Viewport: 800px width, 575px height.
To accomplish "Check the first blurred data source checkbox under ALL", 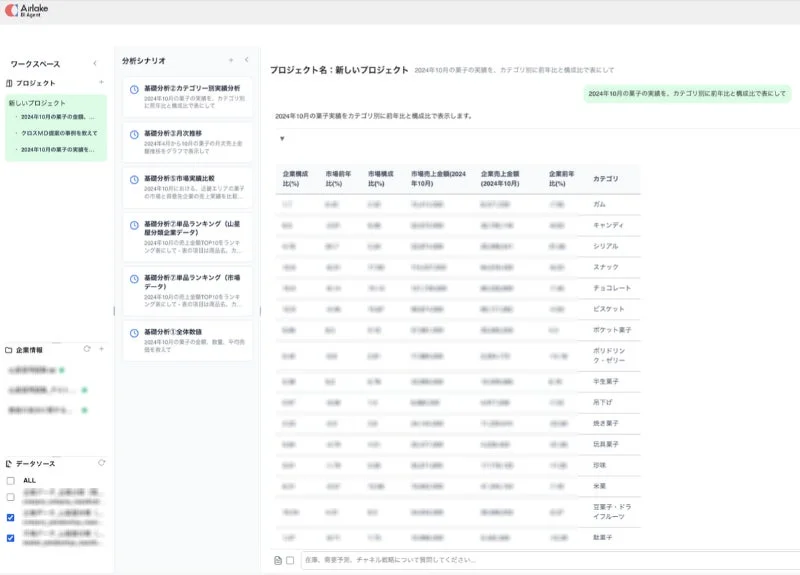I will click(11, 497).
